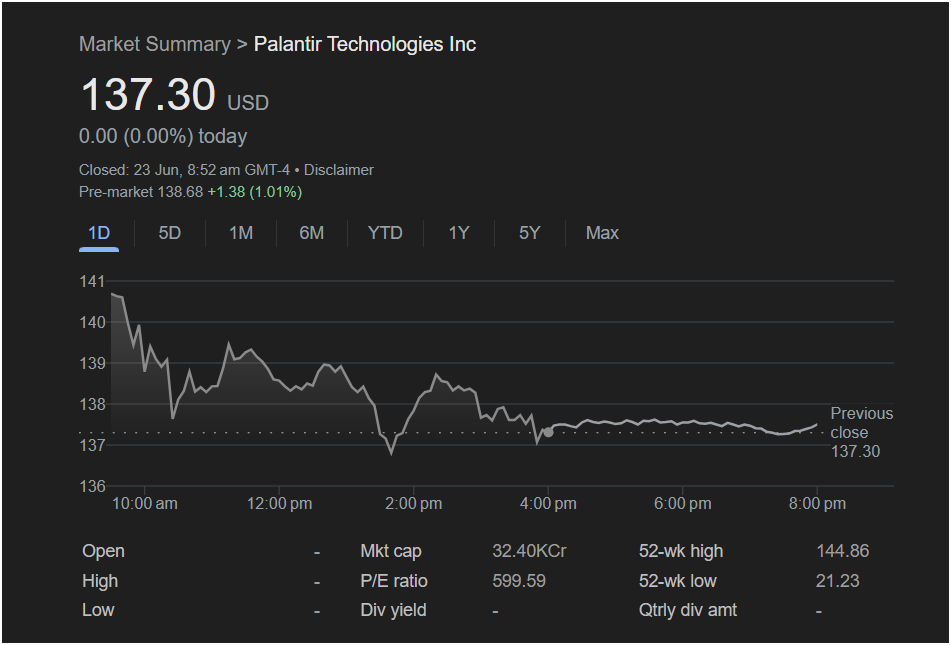Click the 32.40KCr market cap value
Screen dimensions: 951x645
529,551
